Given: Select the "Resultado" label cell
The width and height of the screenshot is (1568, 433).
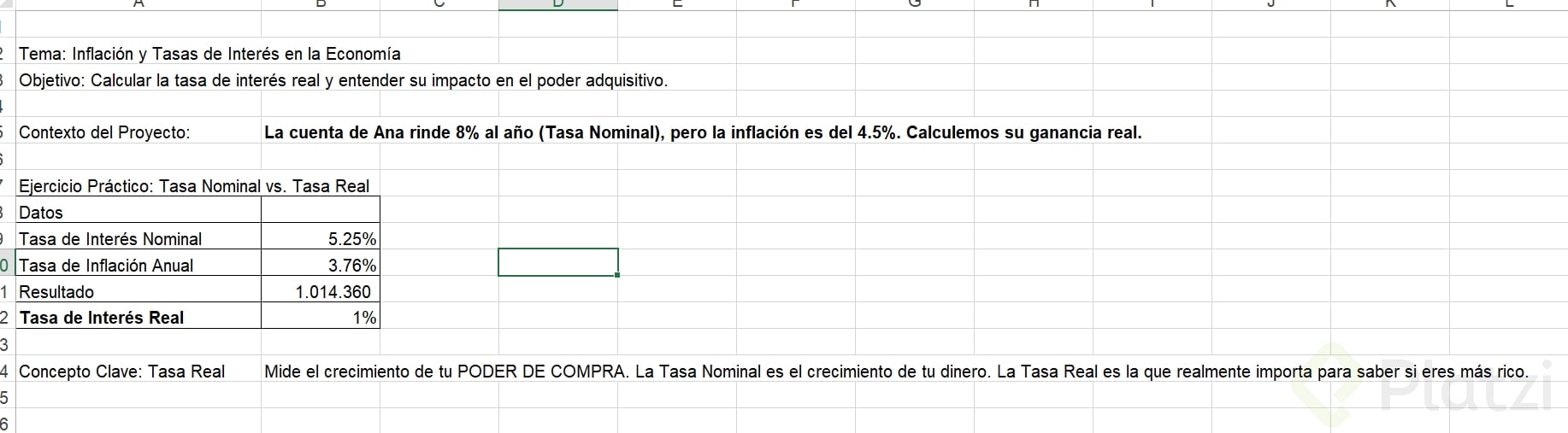Looking at the screenshot, I should [137, 292].
